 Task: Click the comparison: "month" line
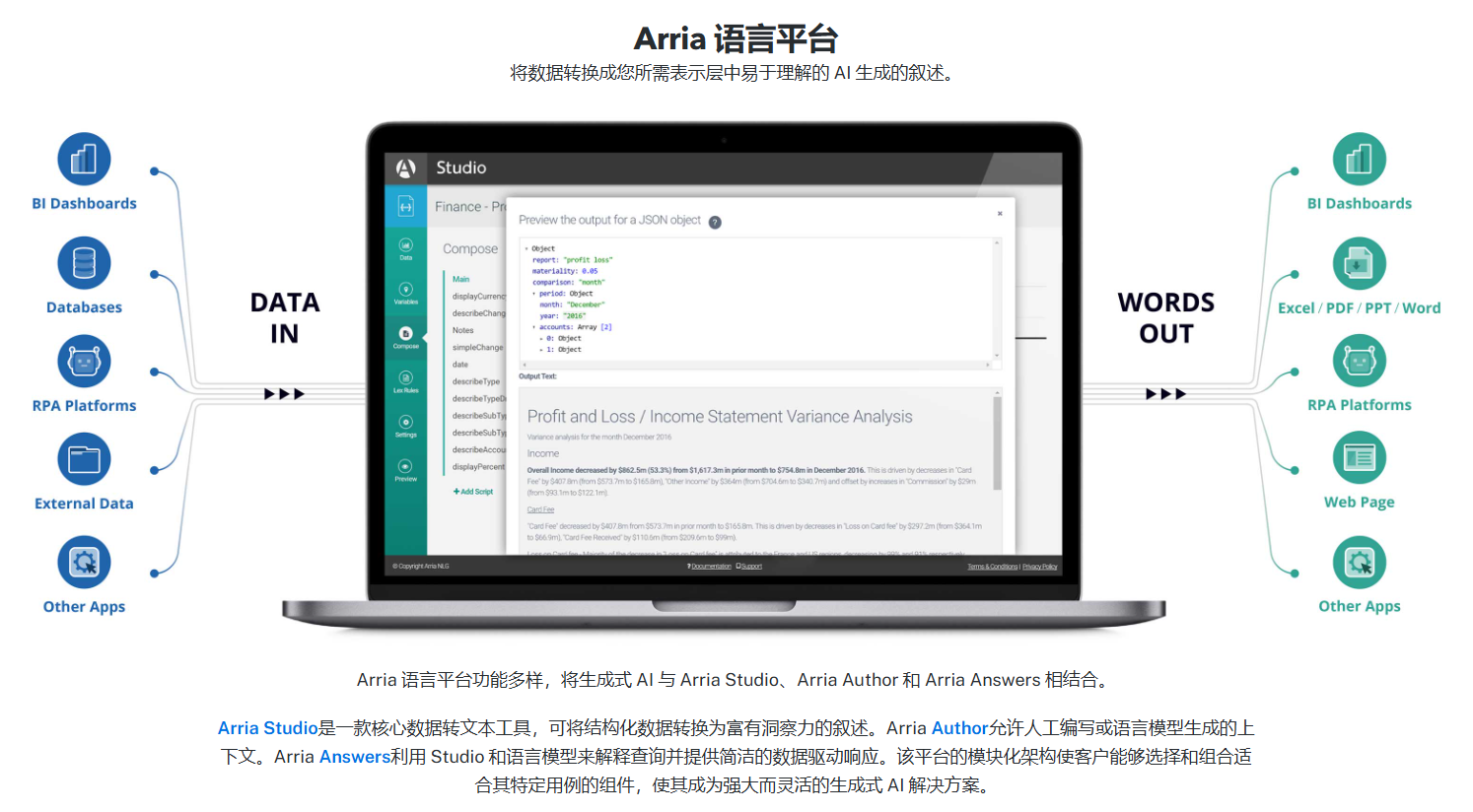pyautogui.click(x=569, y=282)
